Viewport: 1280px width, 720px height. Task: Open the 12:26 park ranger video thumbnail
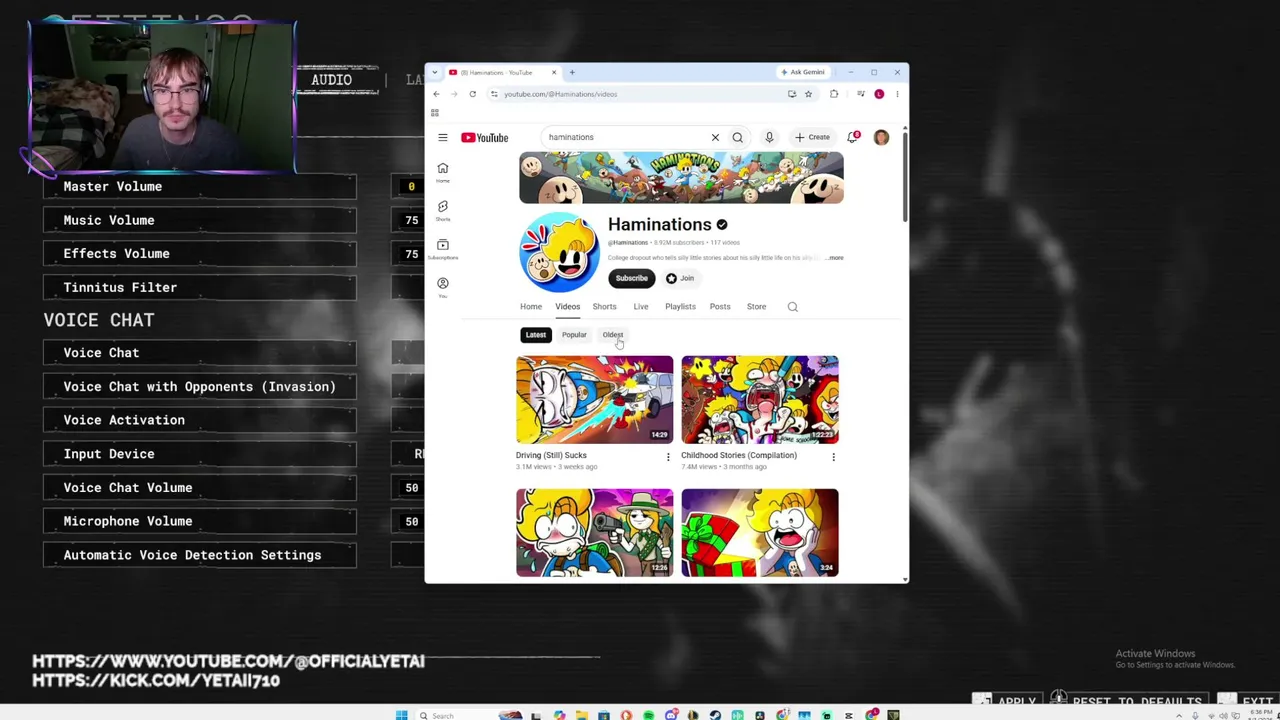pos(595,532)
